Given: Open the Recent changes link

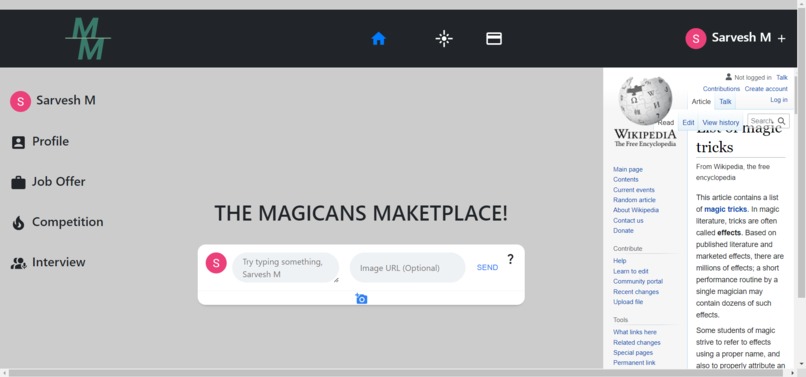Looking at the screenshot, I should (x=636, y=292).
